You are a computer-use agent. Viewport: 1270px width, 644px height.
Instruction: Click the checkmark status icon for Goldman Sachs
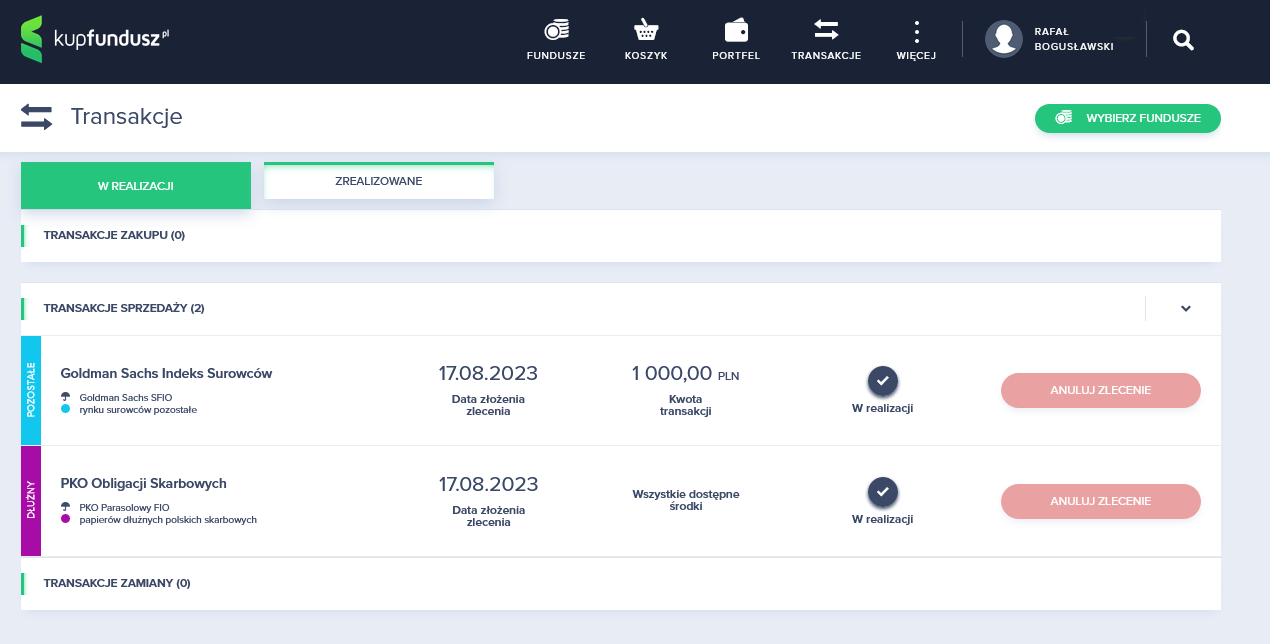pyautogui.click(x=882, y=381)
